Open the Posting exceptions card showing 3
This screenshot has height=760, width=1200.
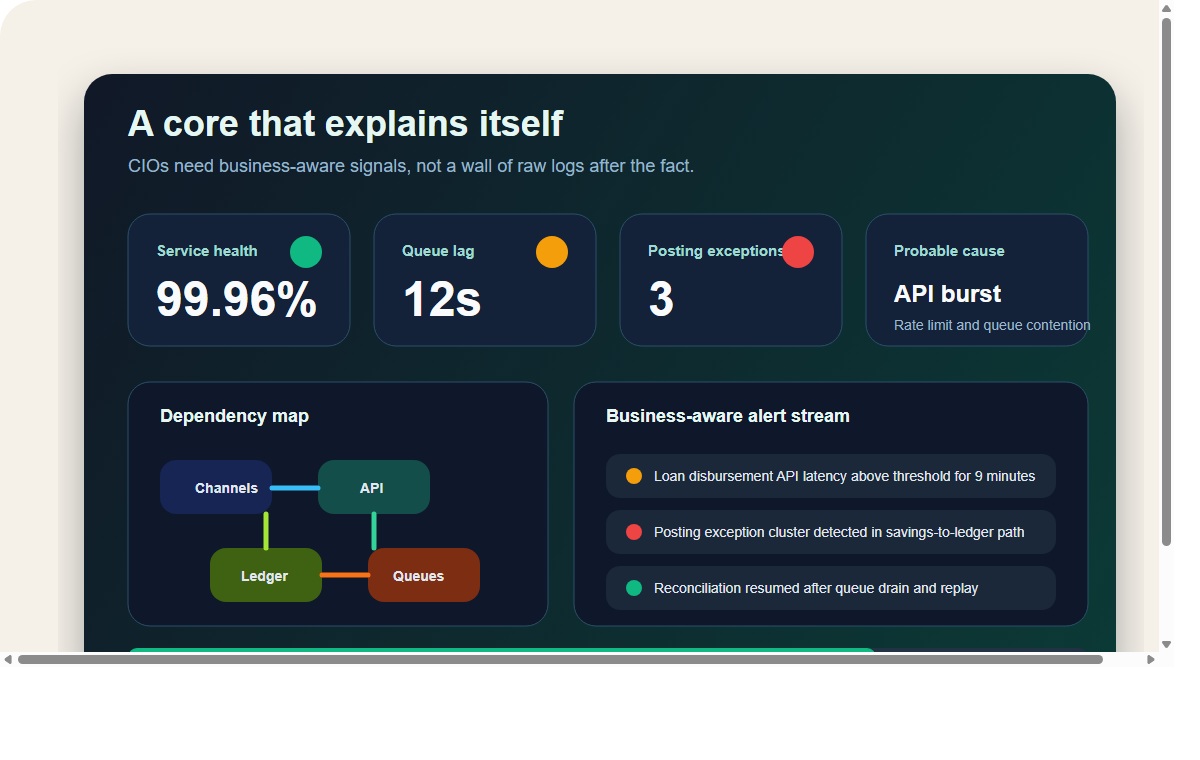730,279
